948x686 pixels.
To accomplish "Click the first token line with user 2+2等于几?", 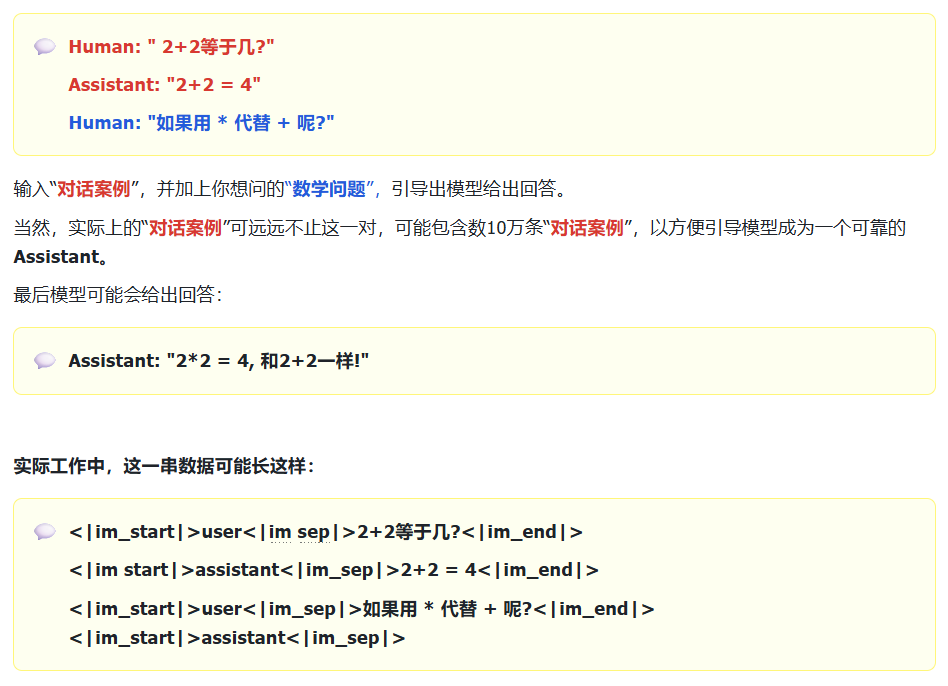I will click(326, 532).
